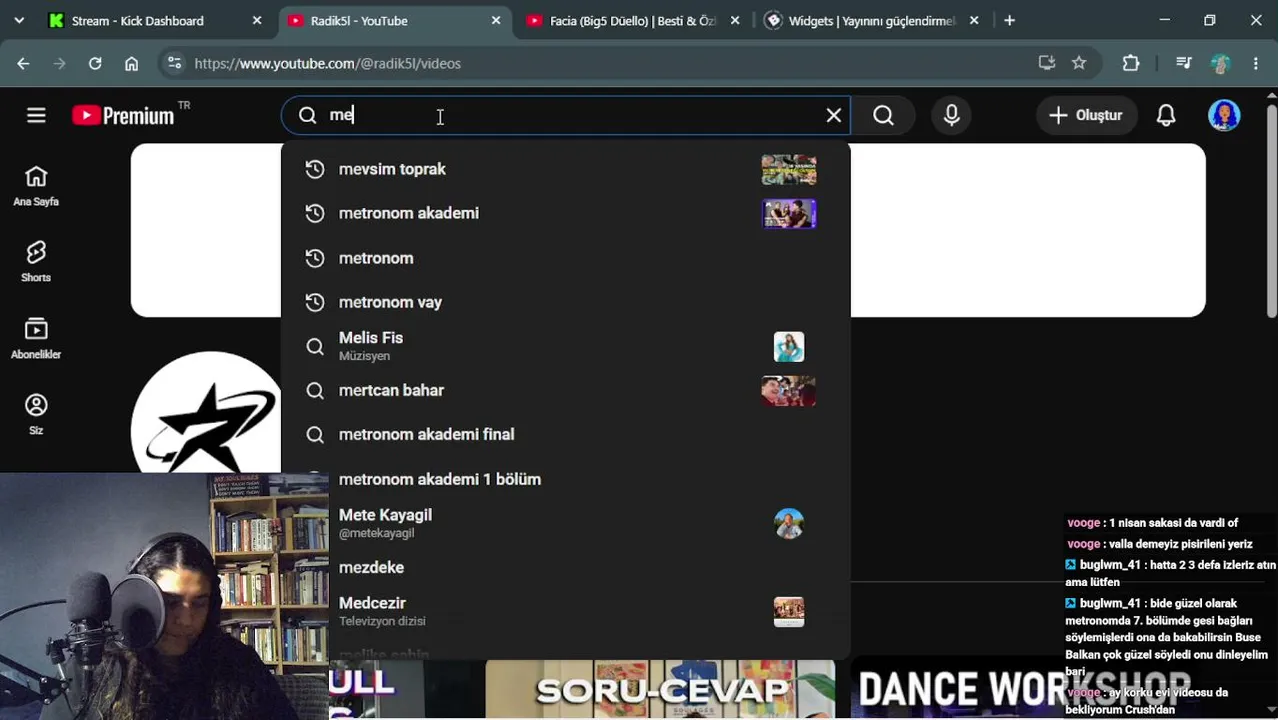
Task: Go back with the browser back arrow
Action: pos(23,63)
